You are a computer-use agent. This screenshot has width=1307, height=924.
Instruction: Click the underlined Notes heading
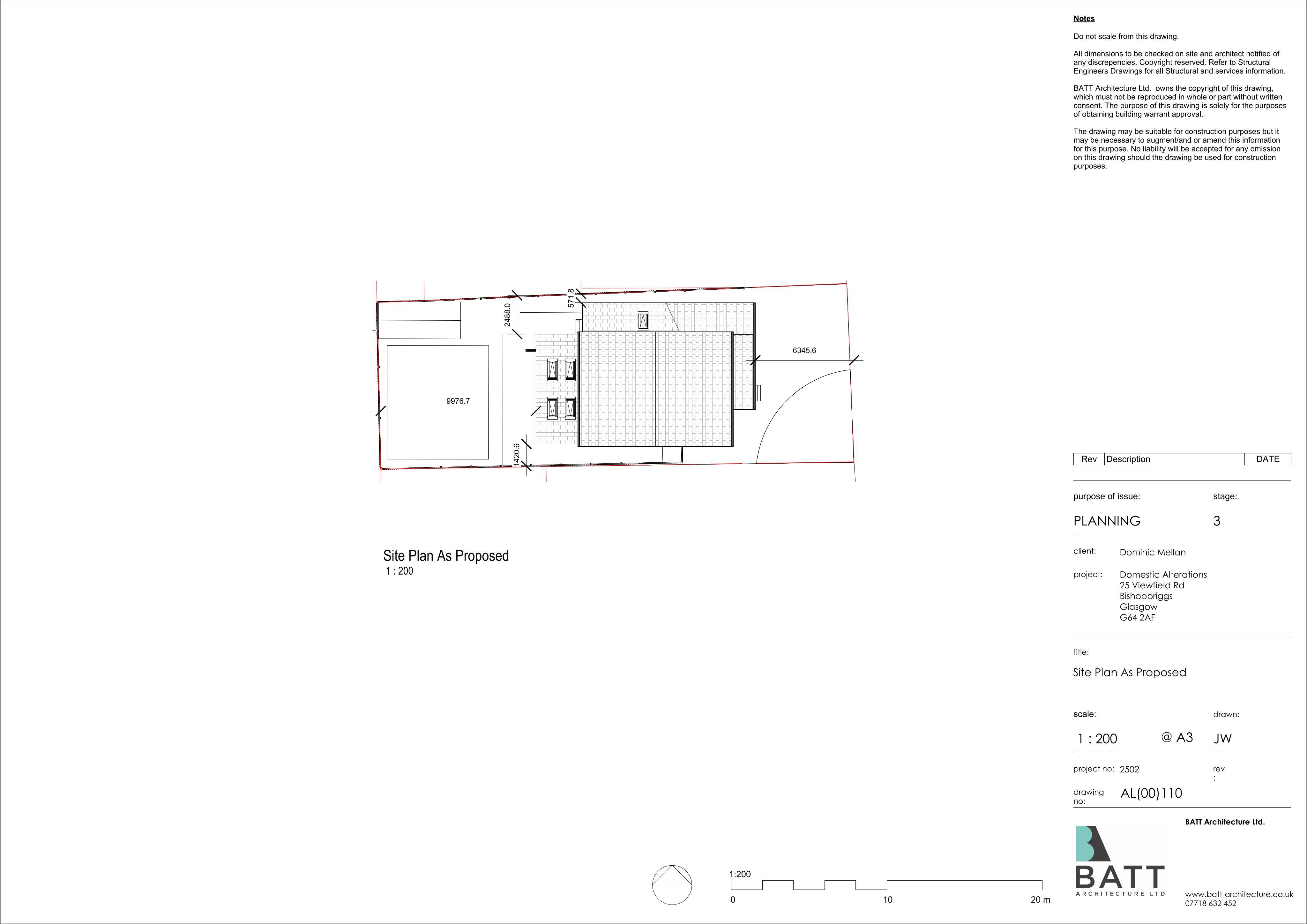click(1084, 19)
